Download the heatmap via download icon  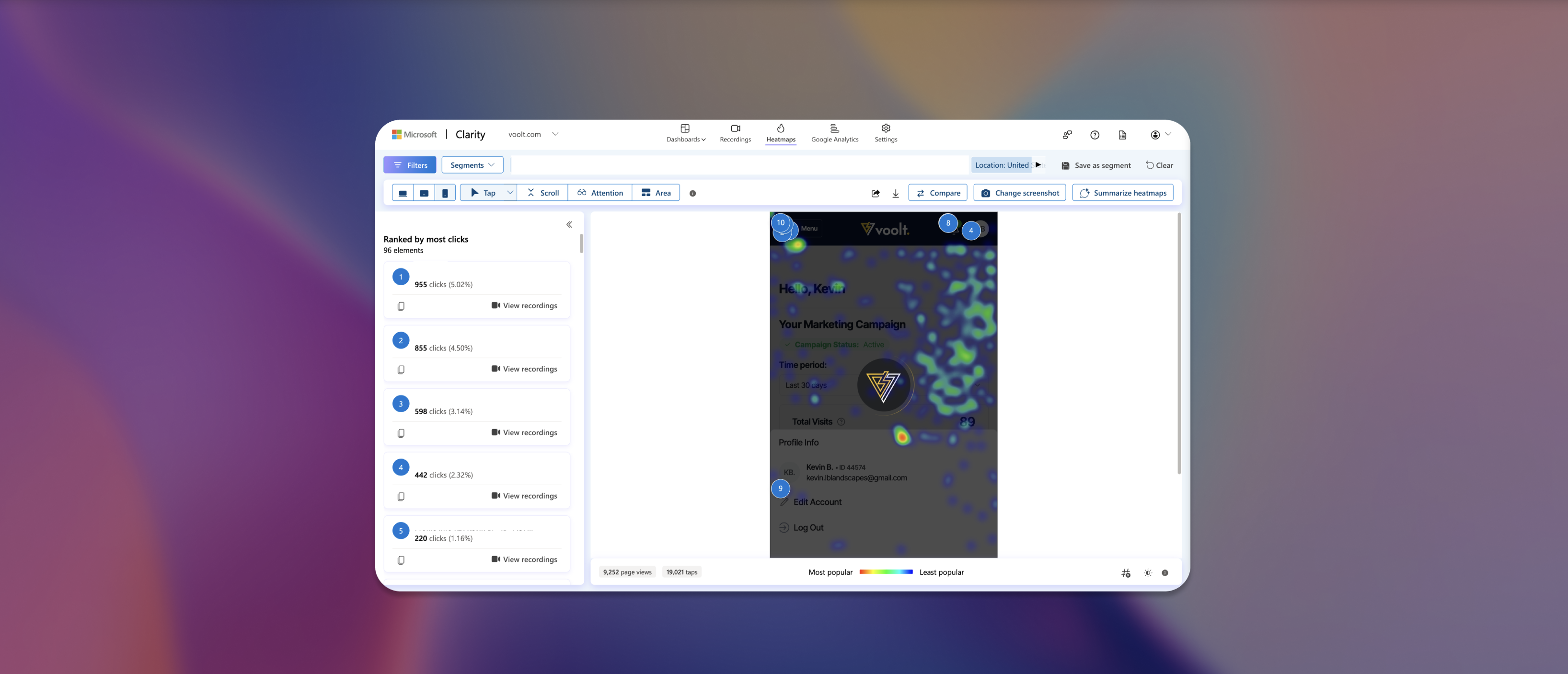[x=895, y=193]
